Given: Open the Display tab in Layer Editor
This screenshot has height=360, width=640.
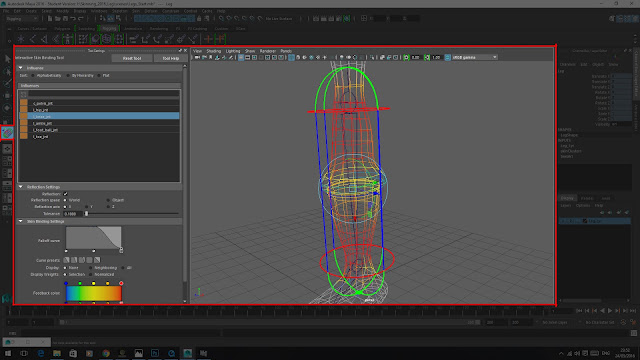Looking at the screenshot, I should (567, 198).
